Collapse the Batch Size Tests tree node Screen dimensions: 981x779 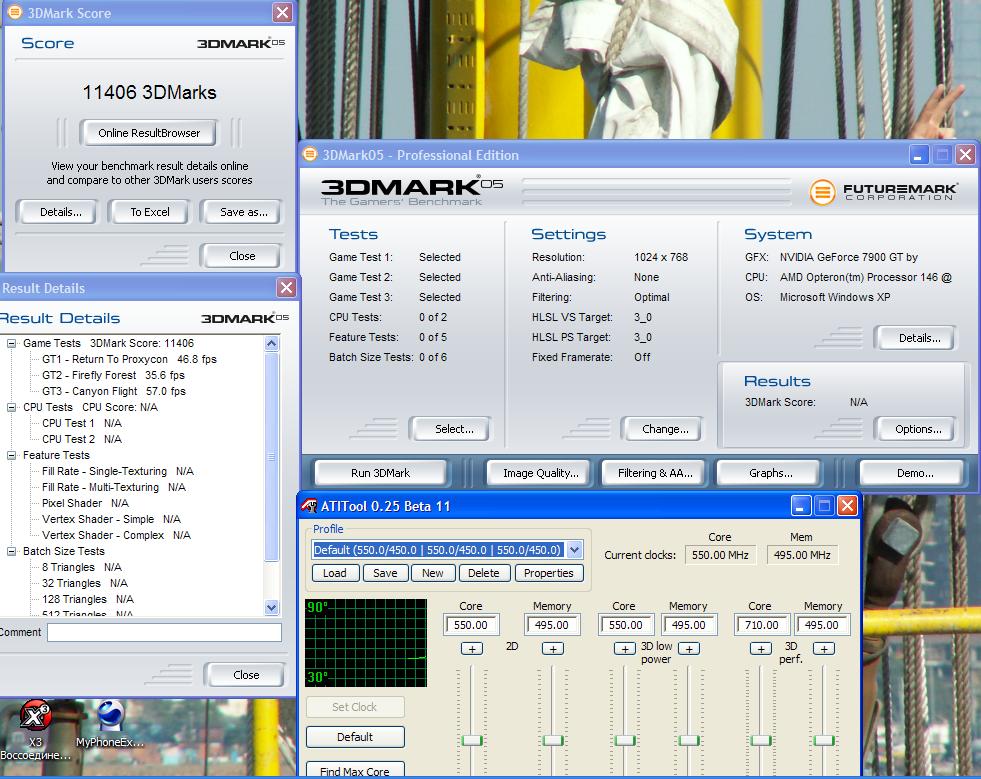pos(11,551)
